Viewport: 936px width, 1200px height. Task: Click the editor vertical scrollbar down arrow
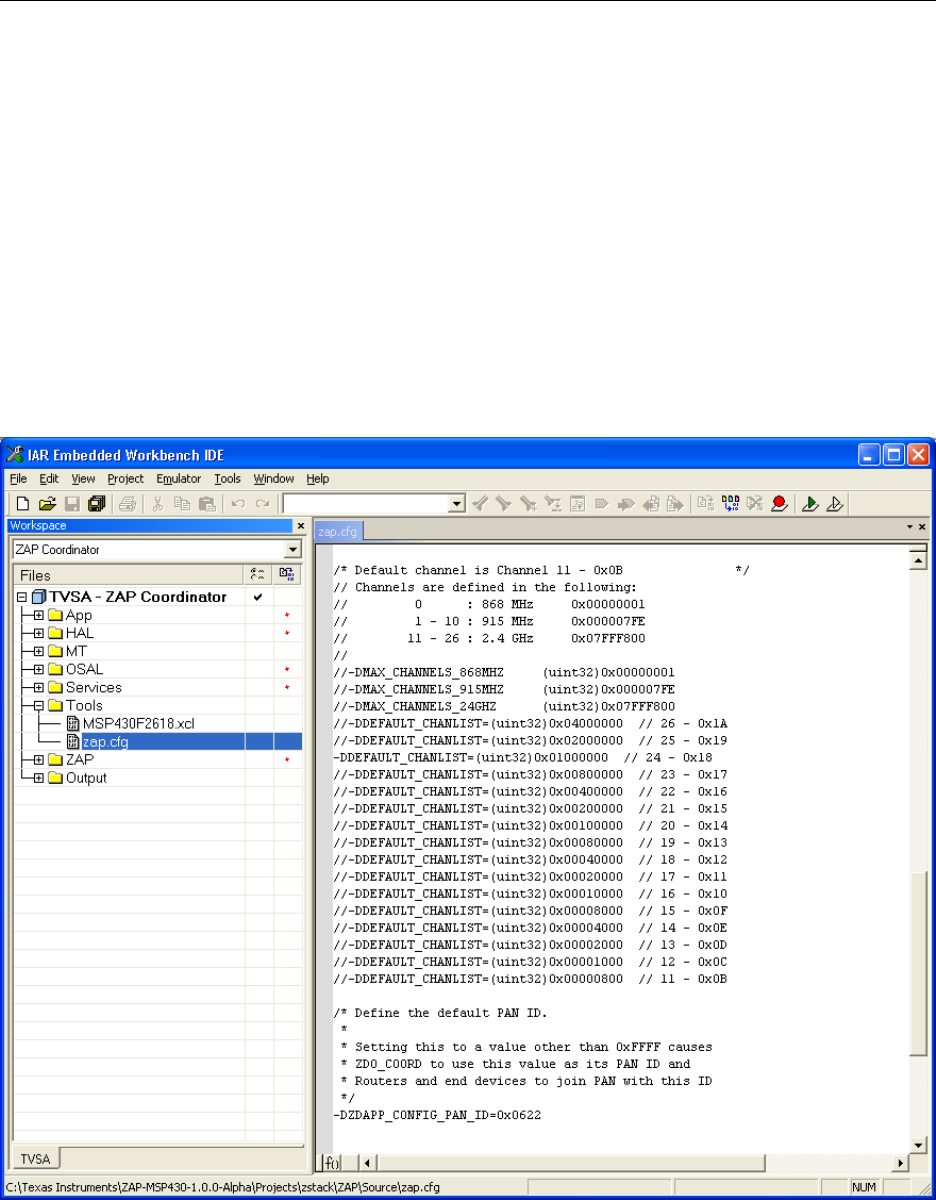coord(919,1144)
